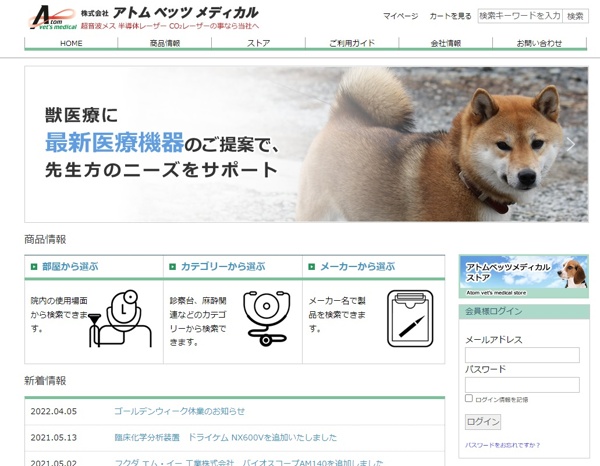Click green square bullet beside 部屋から選ぶ
Screen dimensions: 600x466
[34, 267]
